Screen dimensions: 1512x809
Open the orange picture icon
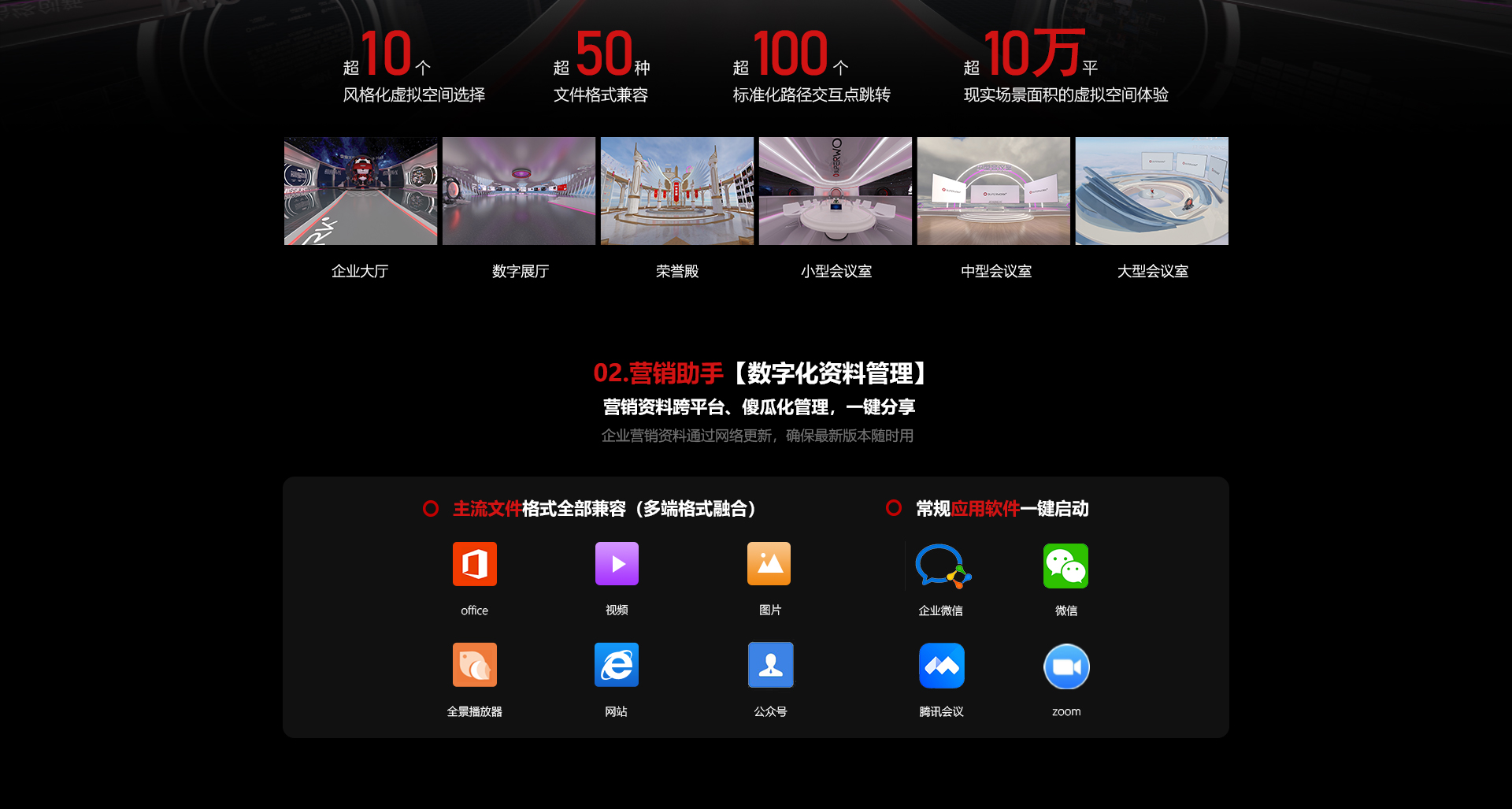[769, 564]
